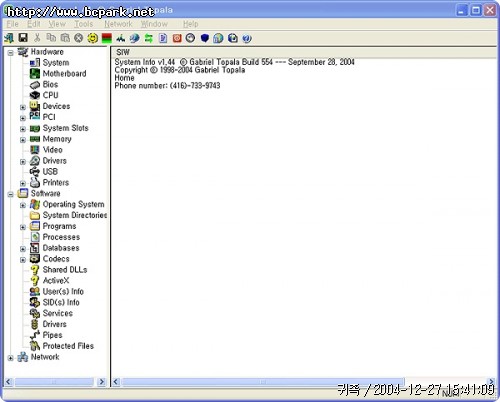The height and width of the screenshot is (402, 500).
Task: Click the tree panel's left scroll arrow
Action: 9,382
